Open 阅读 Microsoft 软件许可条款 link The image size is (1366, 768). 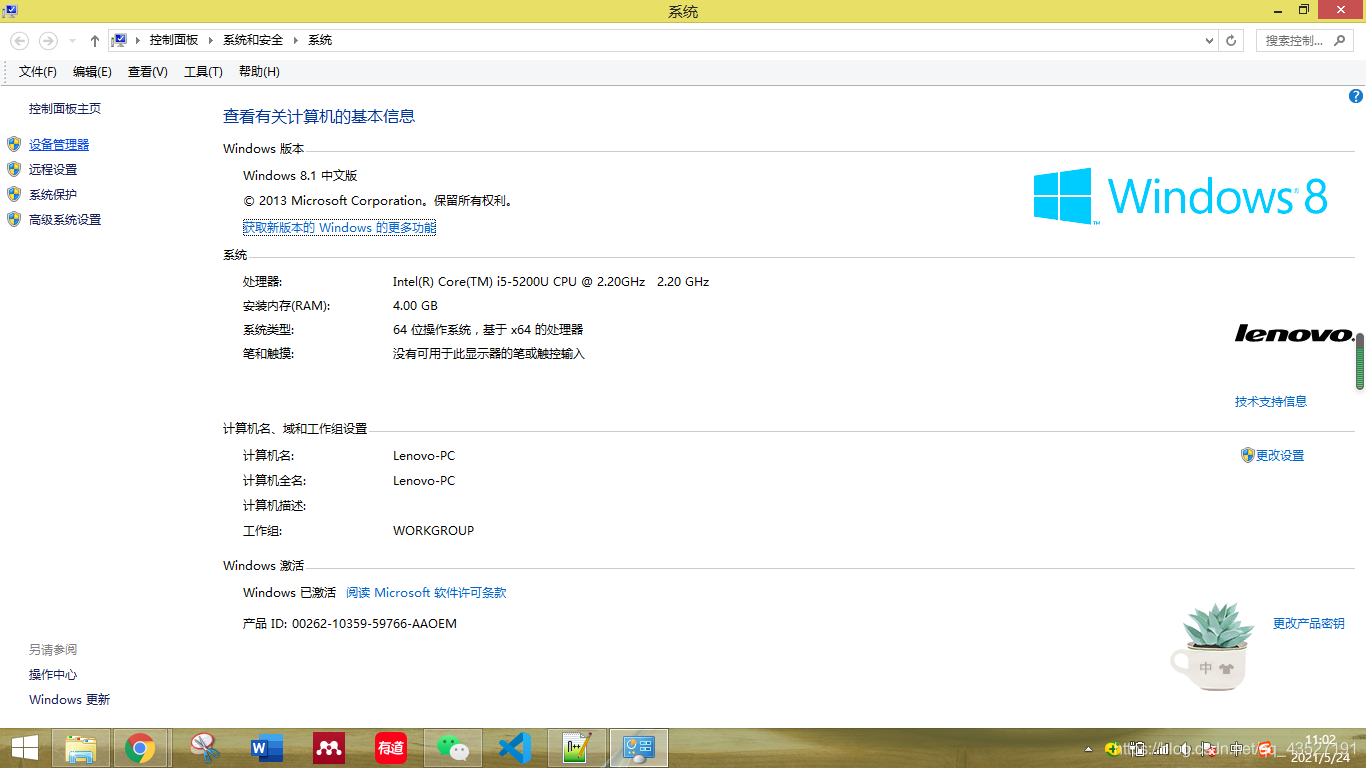[x=426, y=593]
